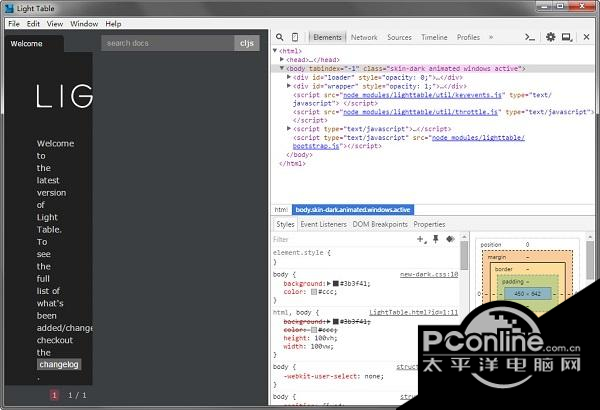
Task: Open DevTools settings gear icon
Action: [551, 37]
